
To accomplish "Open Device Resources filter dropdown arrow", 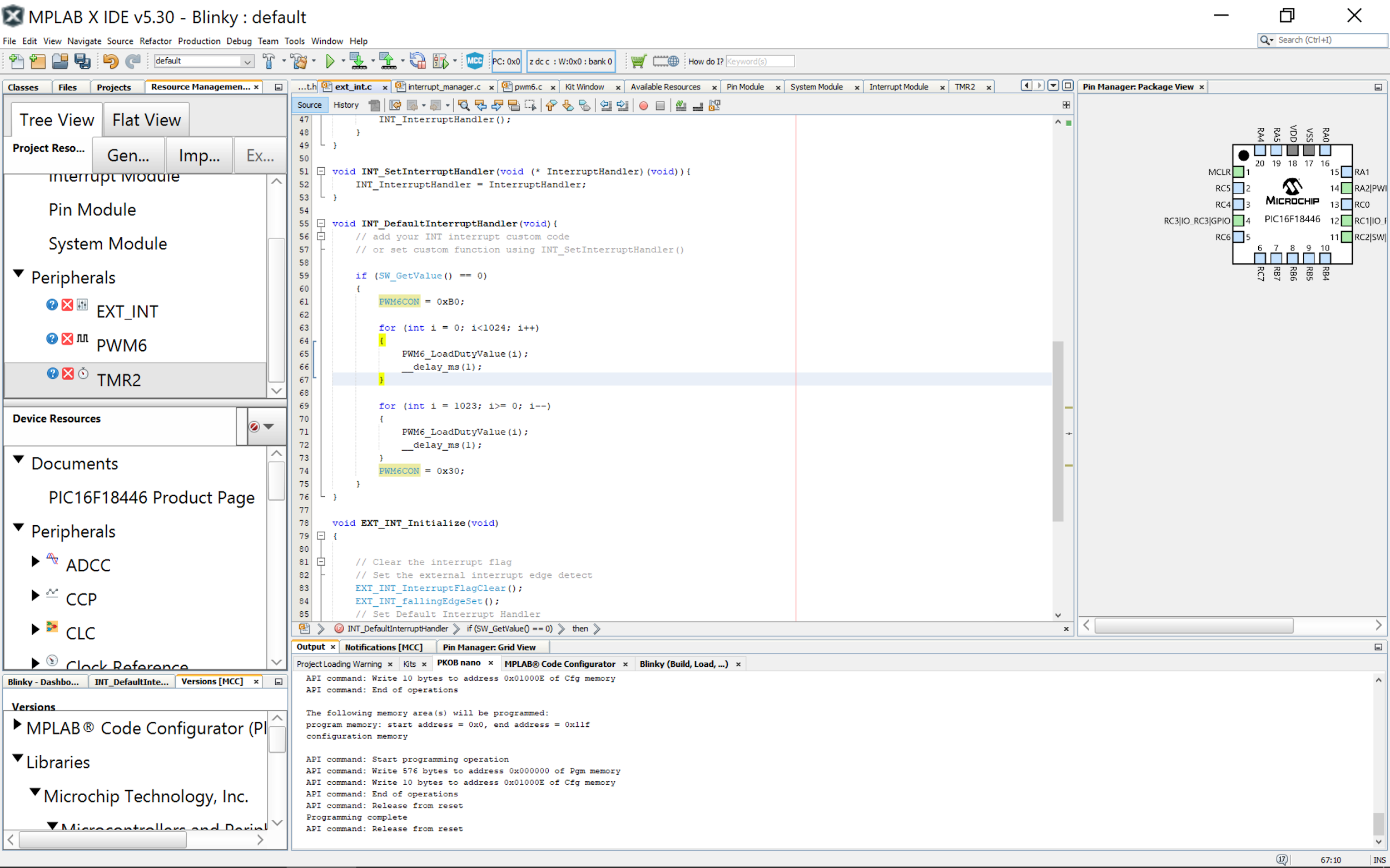I will click(269, 427).
